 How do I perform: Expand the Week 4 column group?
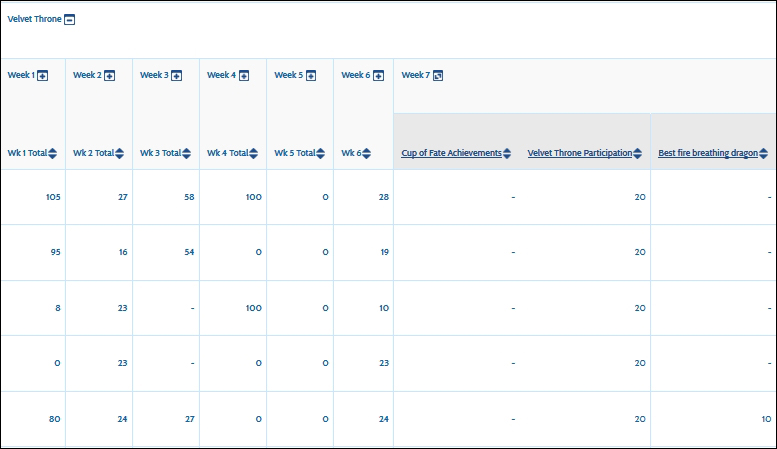coord(244,76)
